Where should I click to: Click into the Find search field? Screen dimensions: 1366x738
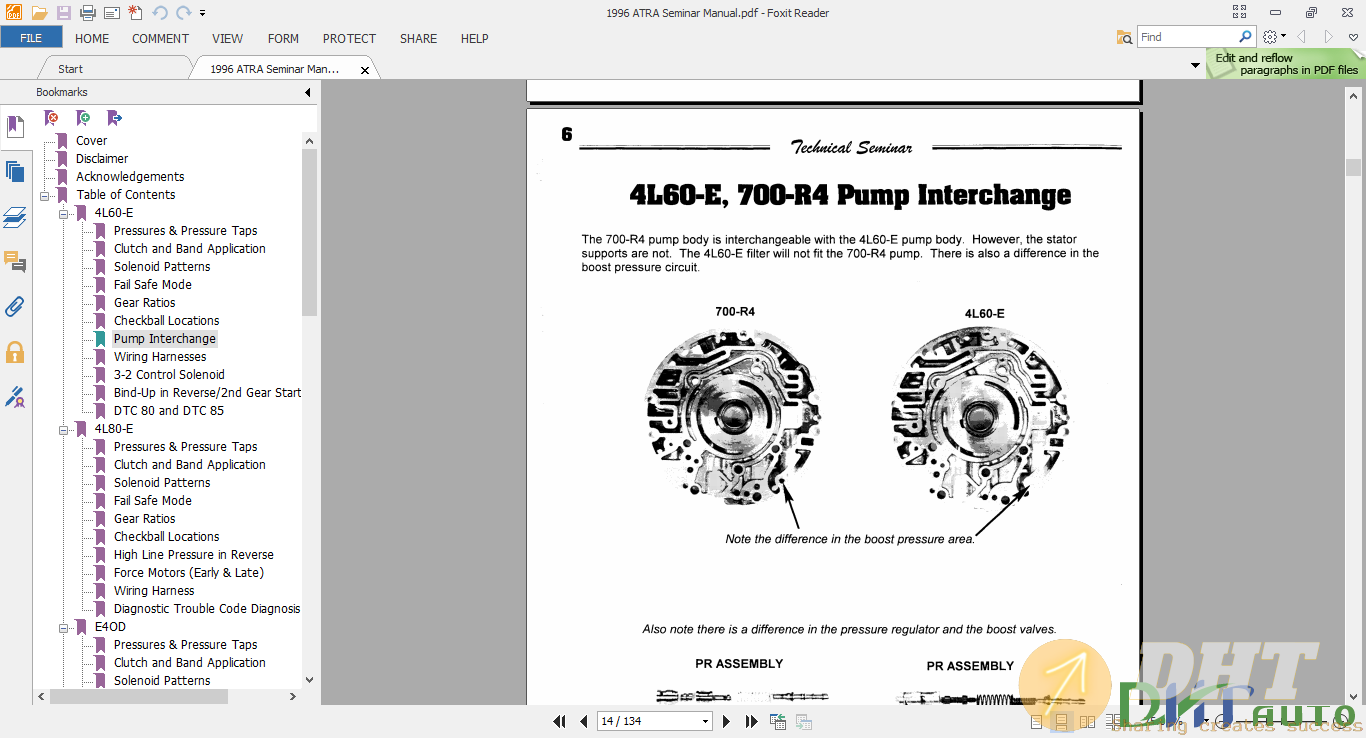pos(1188,37)
